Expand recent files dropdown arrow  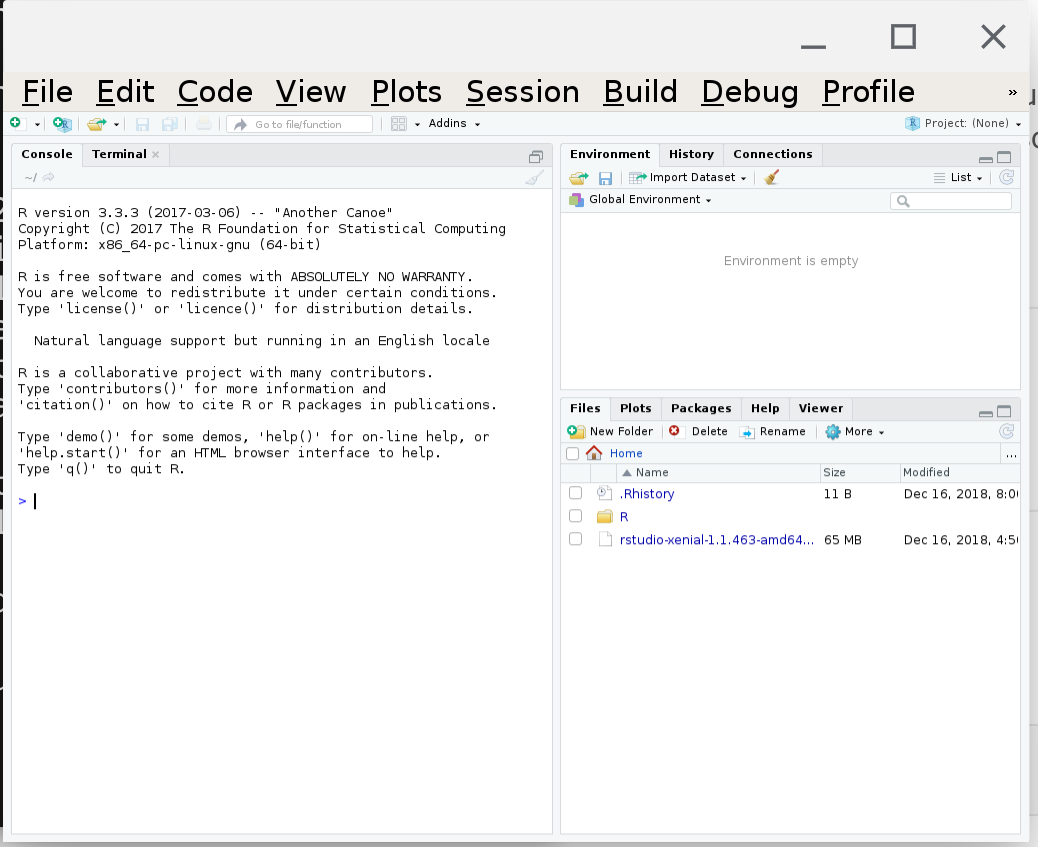coord(116,125)
